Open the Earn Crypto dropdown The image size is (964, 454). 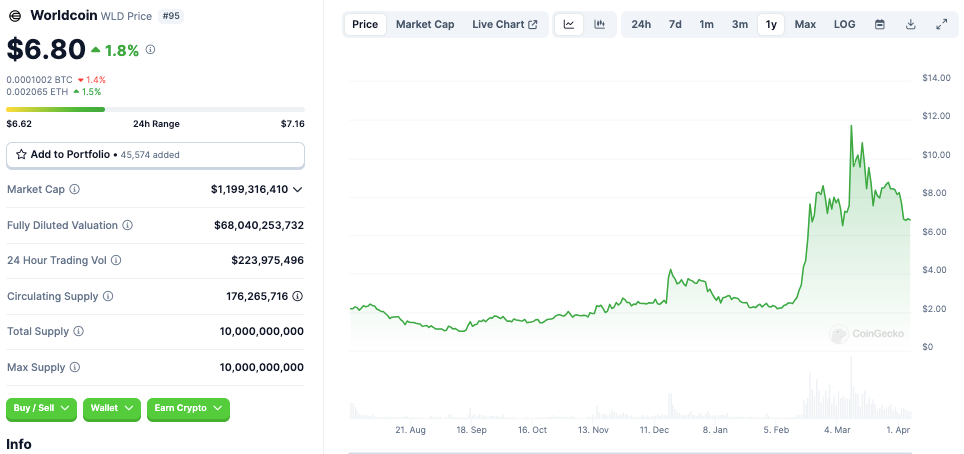[x=188, y=408]
